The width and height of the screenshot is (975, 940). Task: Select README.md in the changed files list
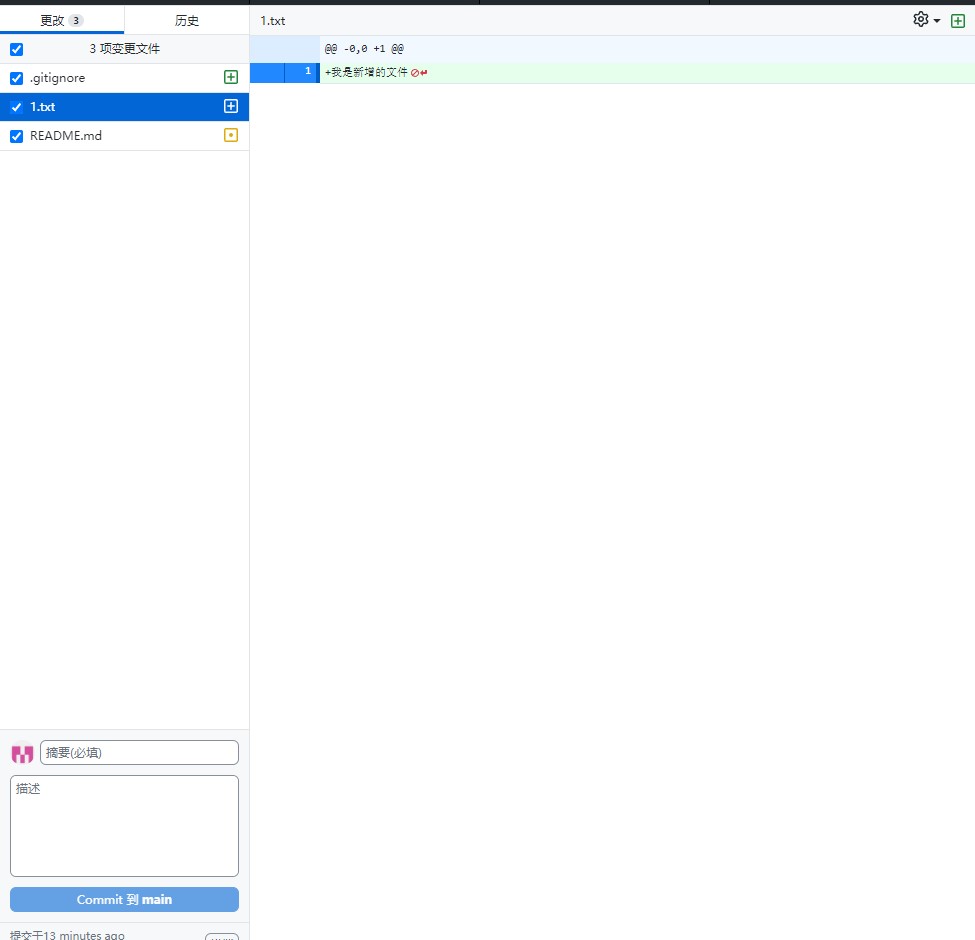click(x=66, y=136)
